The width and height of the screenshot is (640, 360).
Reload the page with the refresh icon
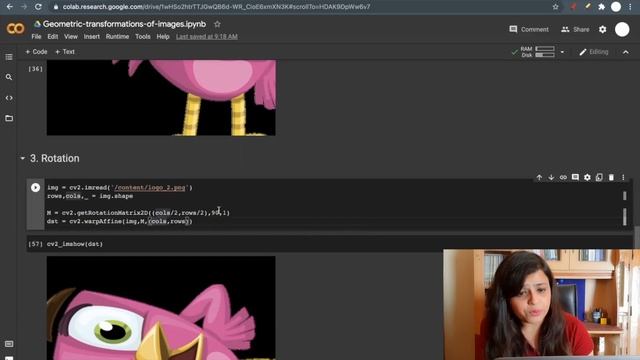38,7
